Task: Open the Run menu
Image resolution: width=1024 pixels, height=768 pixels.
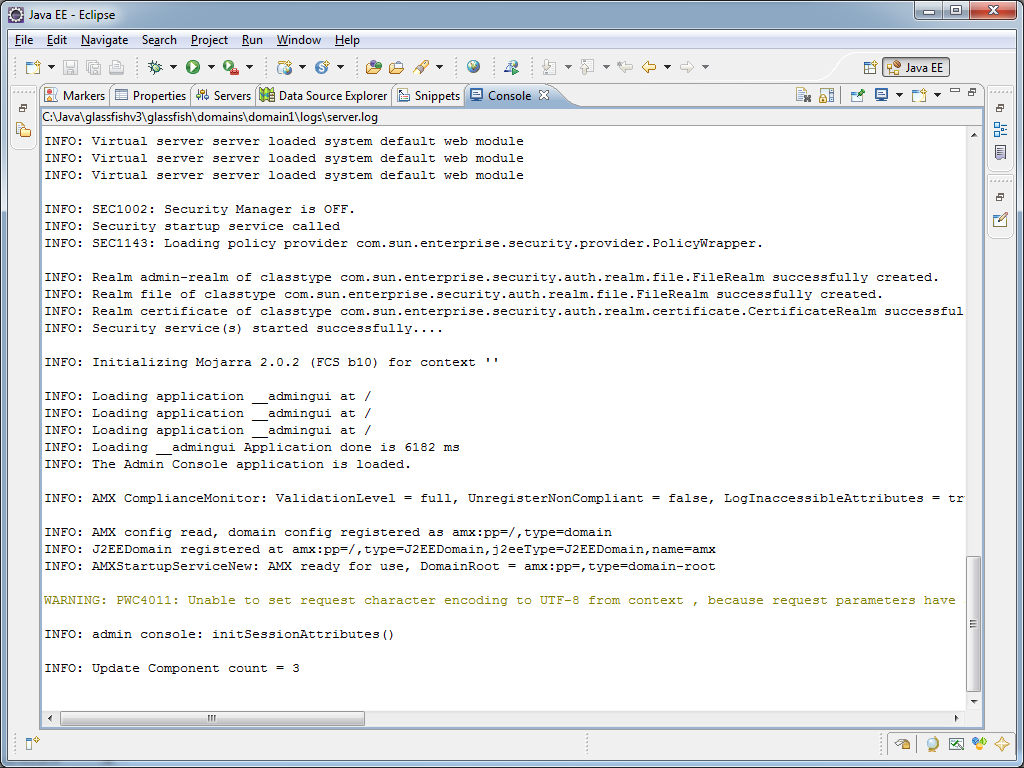Action: point(252,40)
